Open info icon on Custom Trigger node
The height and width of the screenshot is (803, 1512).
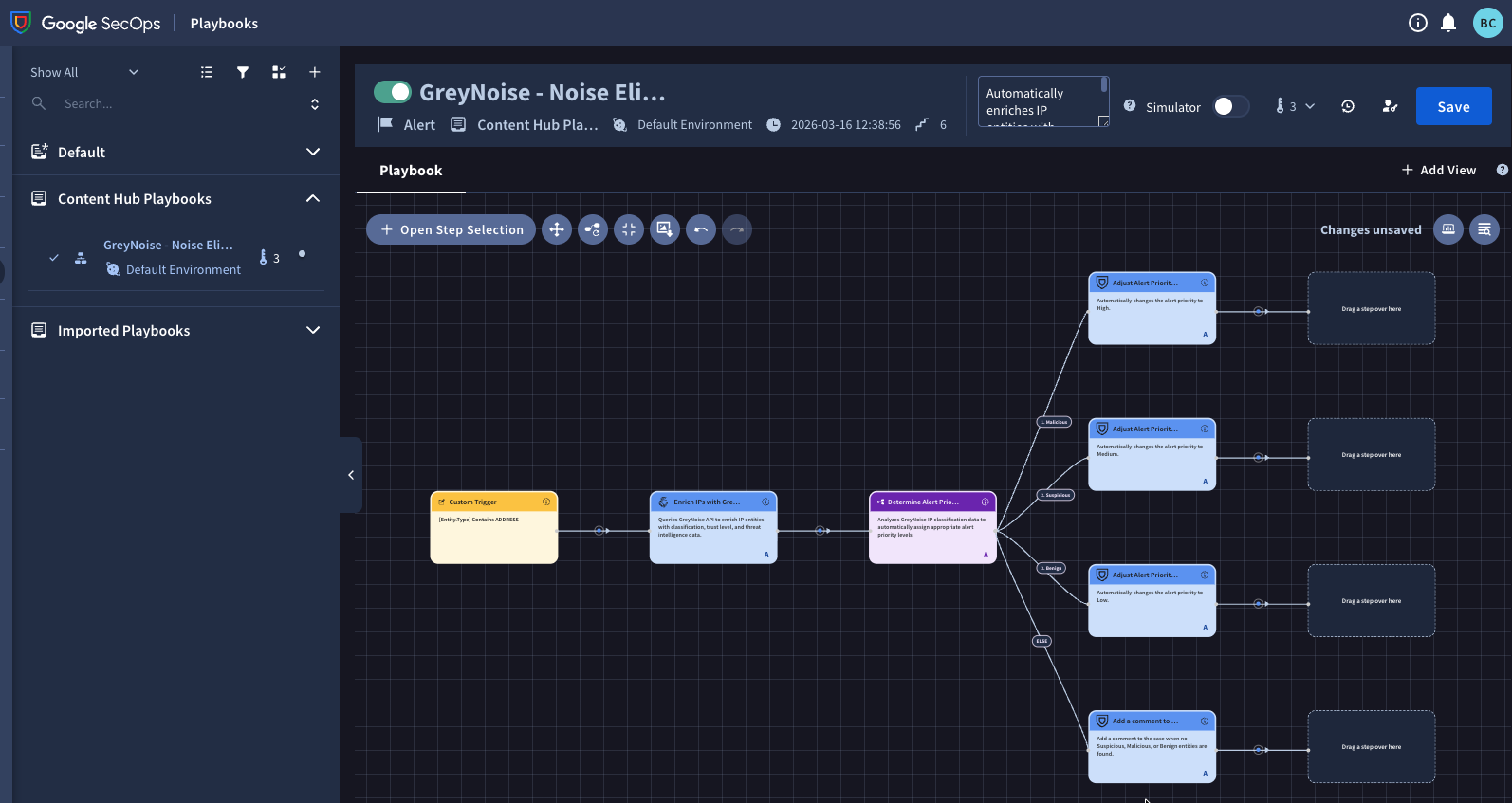point(546,502)
